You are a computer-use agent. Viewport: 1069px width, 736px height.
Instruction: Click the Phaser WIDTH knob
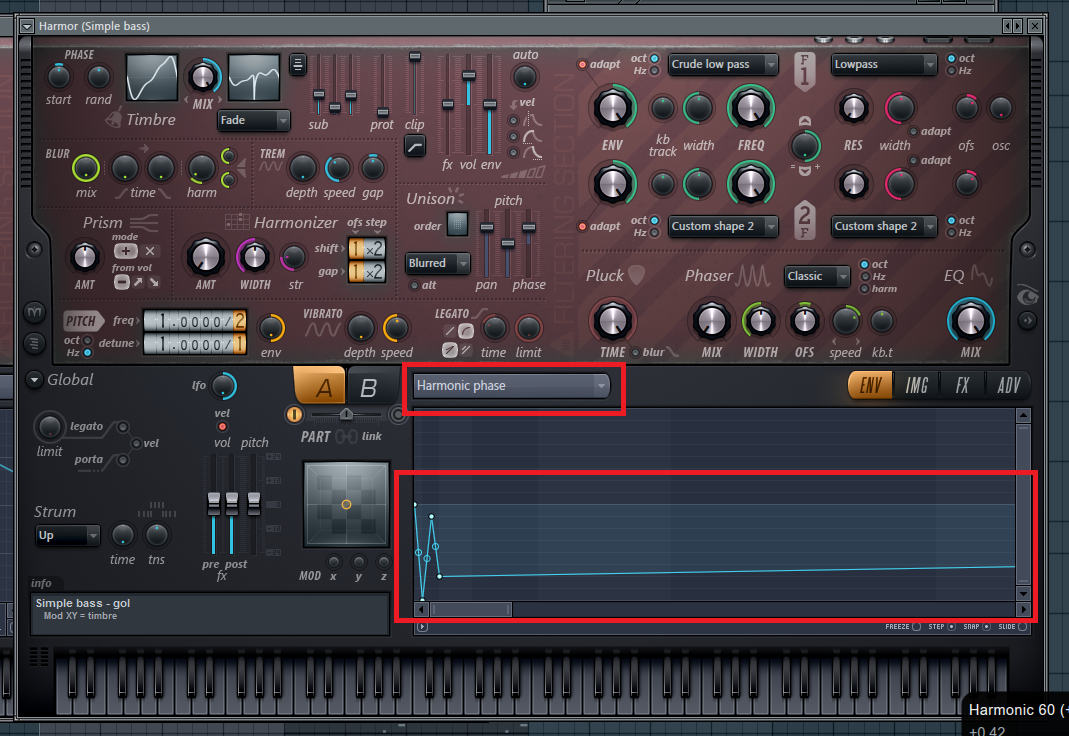[x=760, y=320]
